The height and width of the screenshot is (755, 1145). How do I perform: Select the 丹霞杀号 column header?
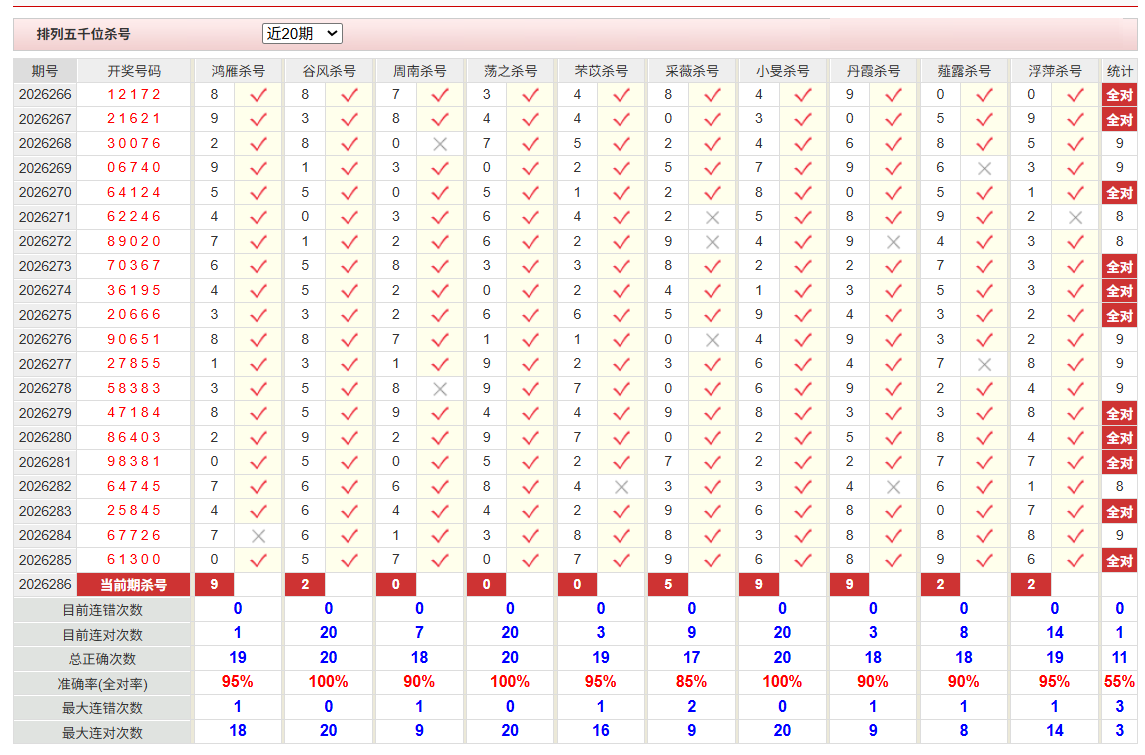873,71
